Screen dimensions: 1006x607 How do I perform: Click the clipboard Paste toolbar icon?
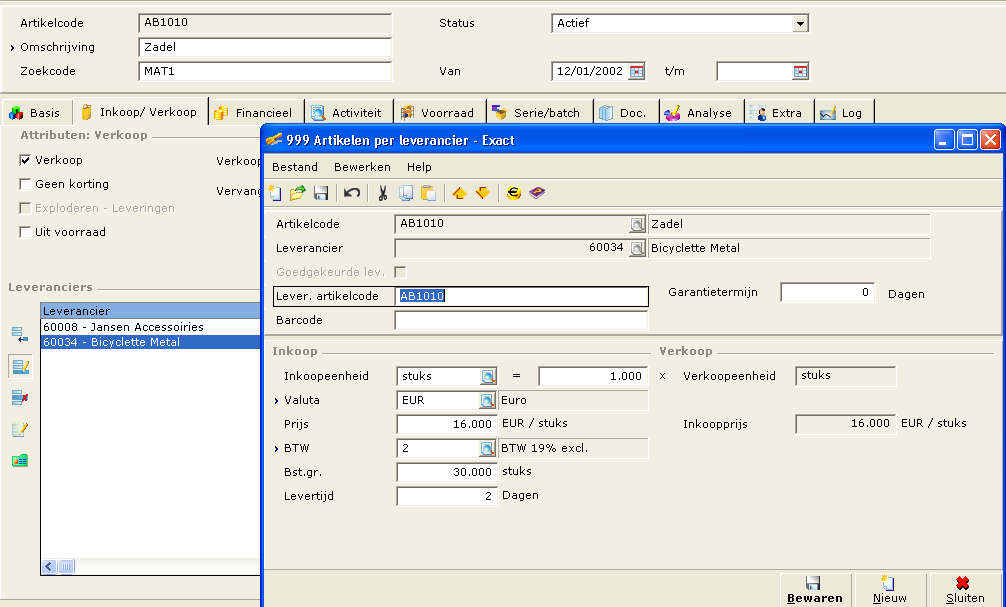(429, 192)
